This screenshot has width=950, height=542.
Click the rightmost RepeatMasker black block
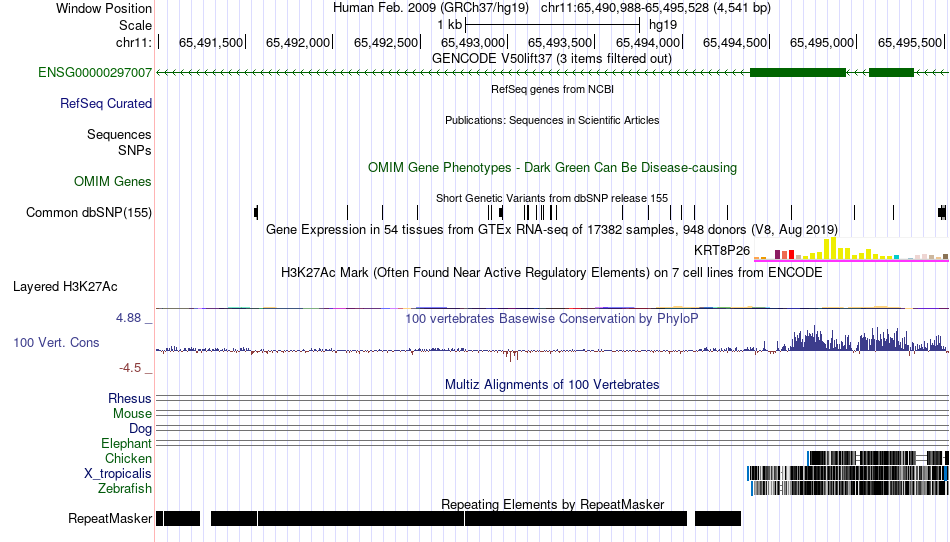click(x=718, y=518)
